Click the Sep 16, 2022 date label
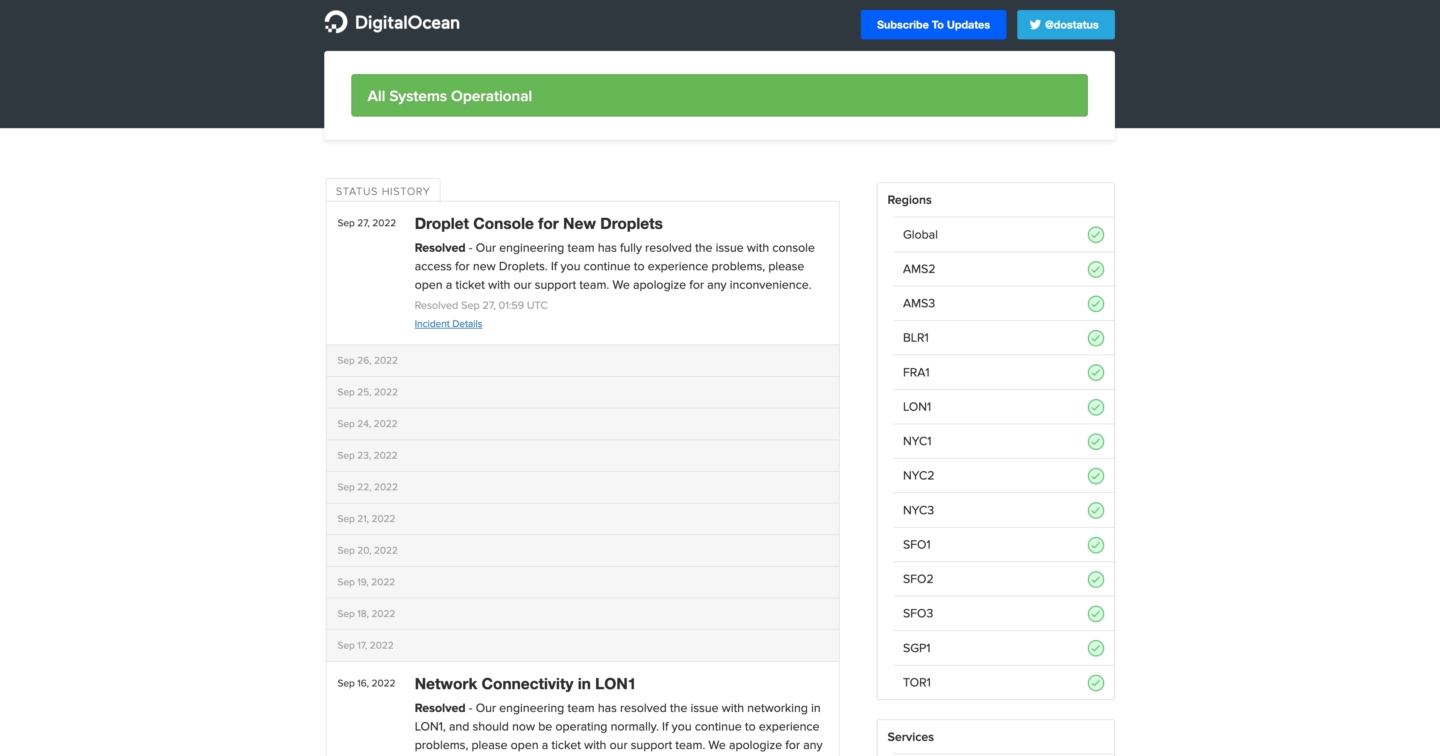1440x756 pixels. (367, 683)
